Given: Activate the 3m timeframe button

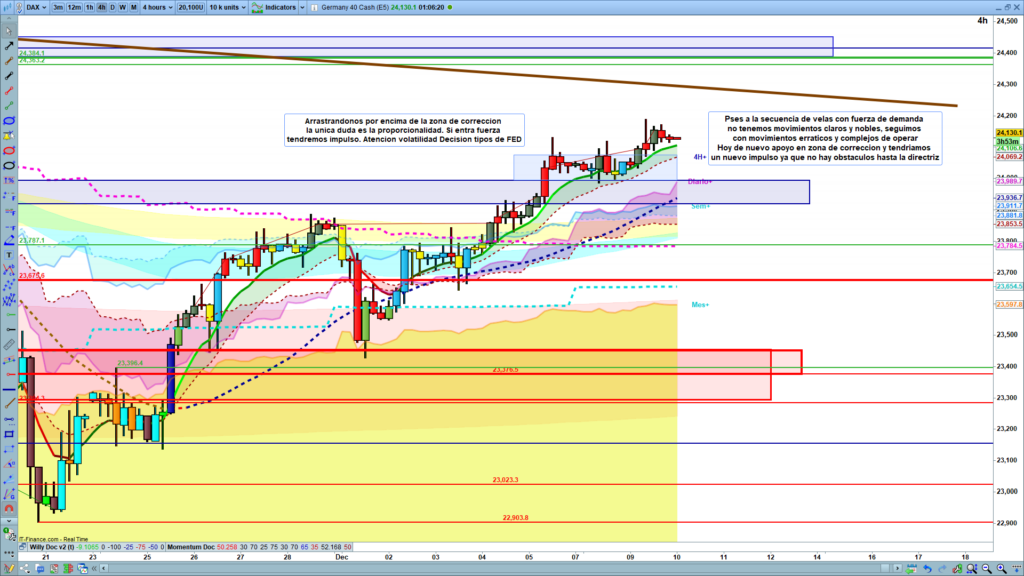Looking at the screenshot, I should [x=58, y=7].
